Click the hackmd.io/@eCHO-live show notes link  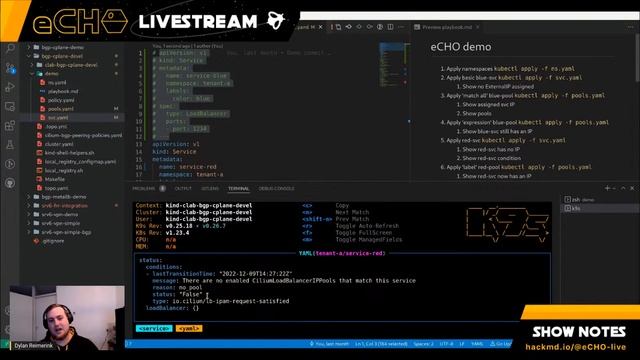(x=576, y=347)
